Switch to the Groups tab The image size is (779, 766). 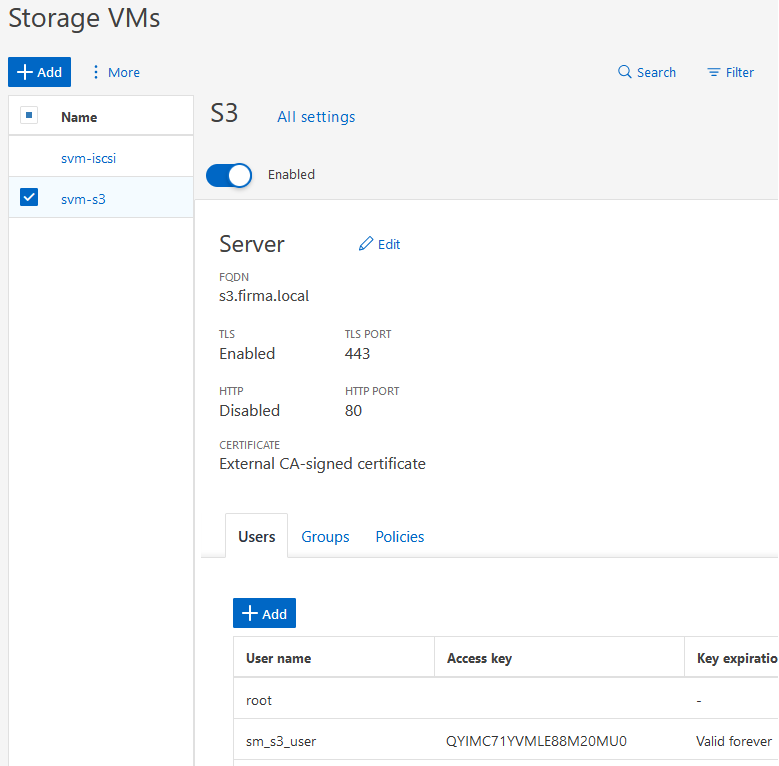325,536
